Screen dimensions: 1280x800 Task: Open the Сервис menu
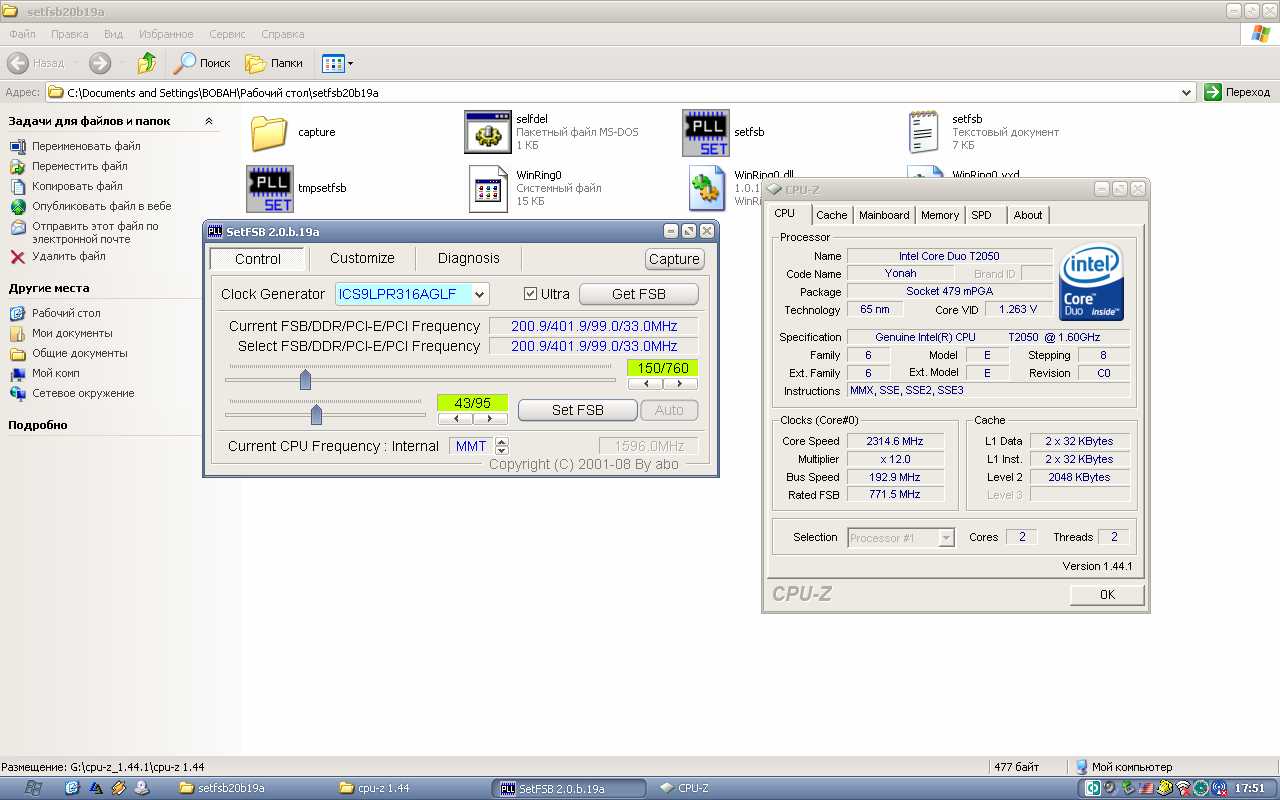(x=228, y=34)
